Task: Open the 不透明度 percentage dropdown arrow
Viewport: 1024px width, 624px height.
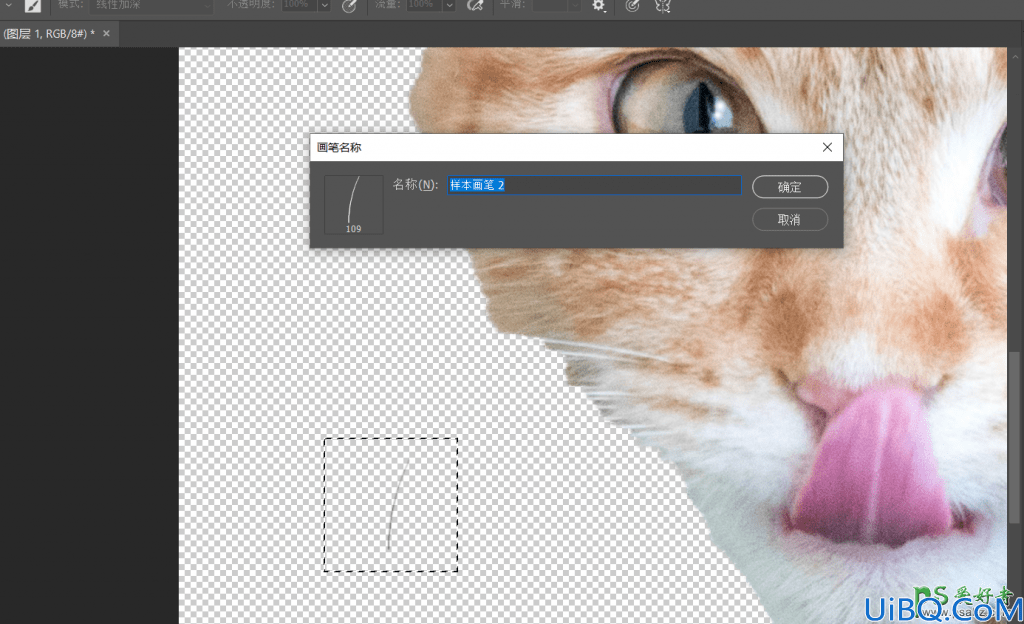Action: 324,5
